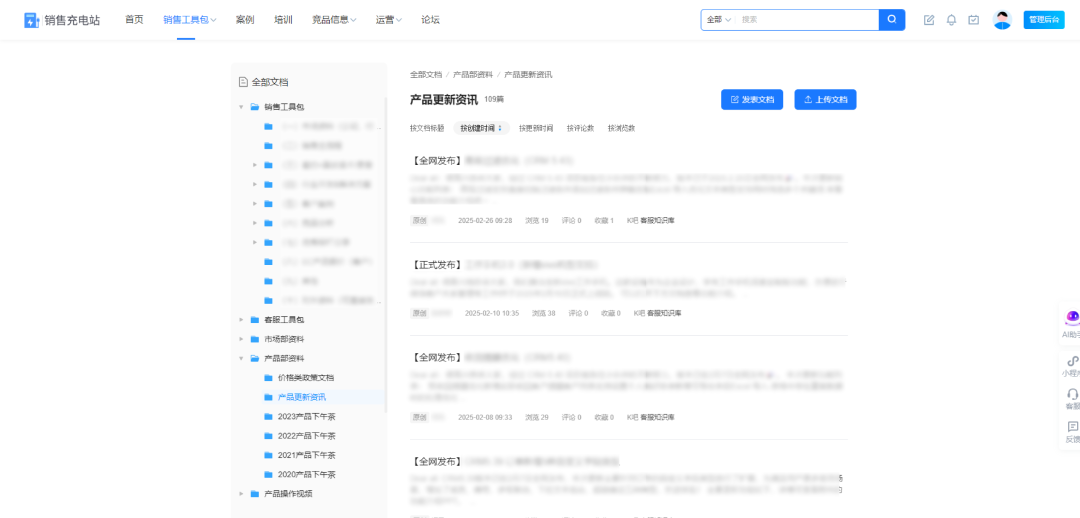Image resolution: width=1080 pixels, height=518 pixels.
Task: Click the 发表文档 button
Action: pyautogui.click(x=752, y=99)
